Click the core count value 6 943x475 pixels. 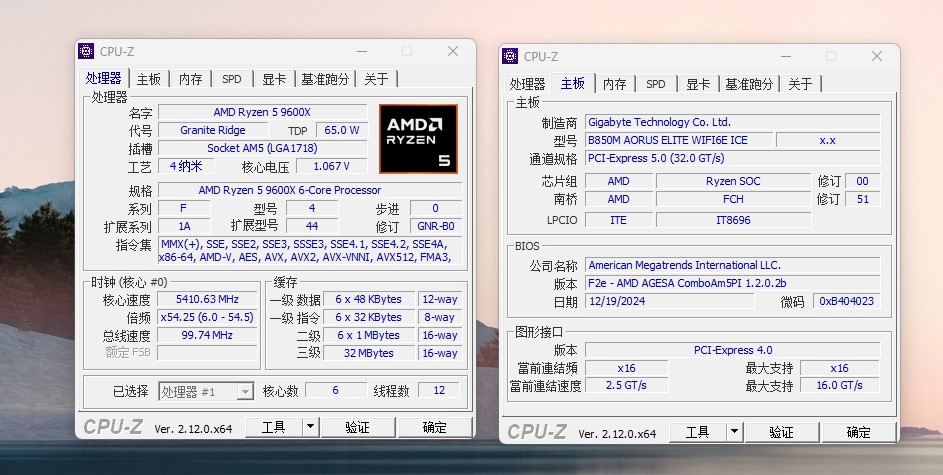[x=336, y=390]
